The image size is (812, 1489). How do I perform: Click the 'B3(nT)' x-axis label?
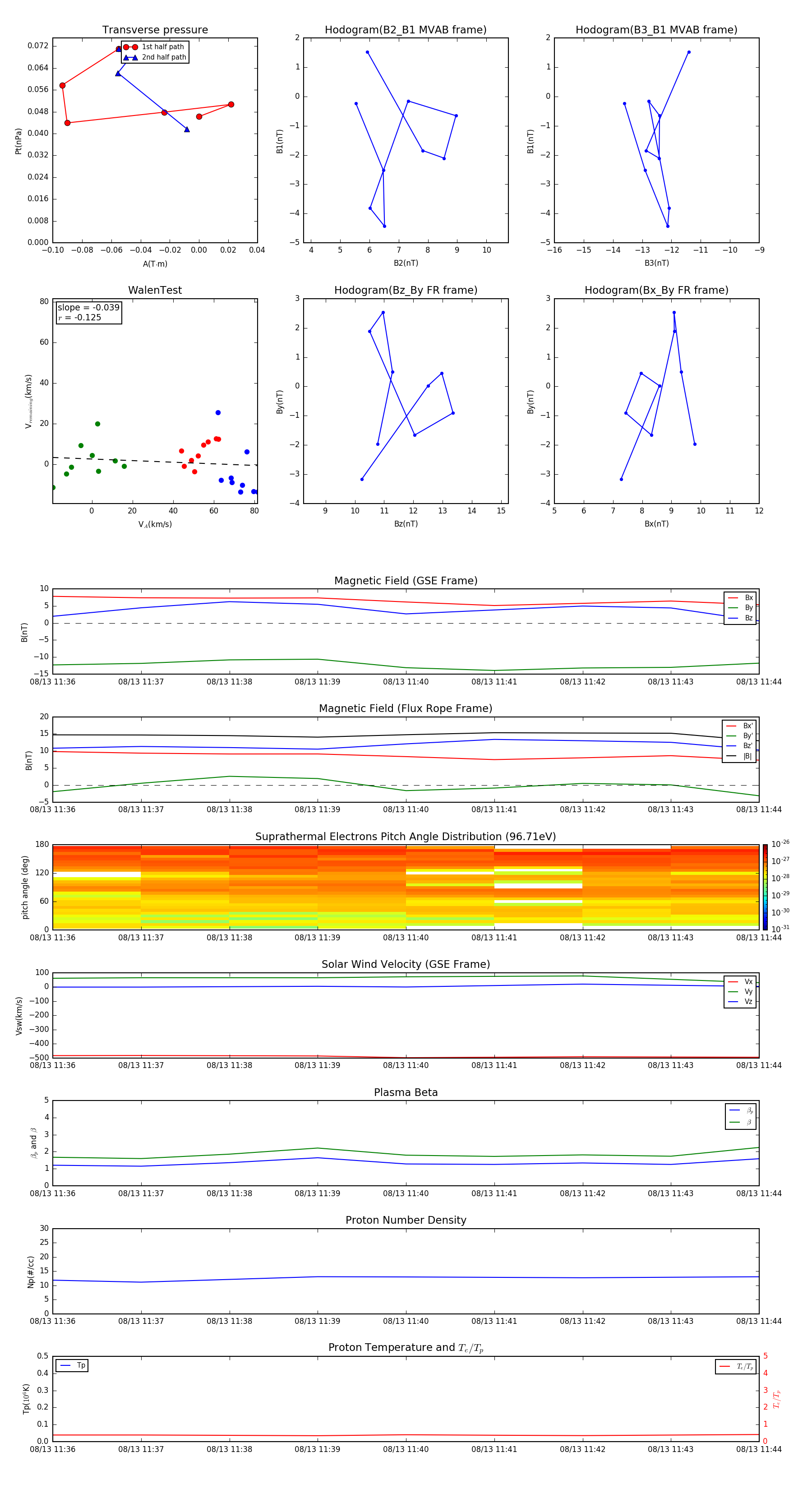coord(656,263)
